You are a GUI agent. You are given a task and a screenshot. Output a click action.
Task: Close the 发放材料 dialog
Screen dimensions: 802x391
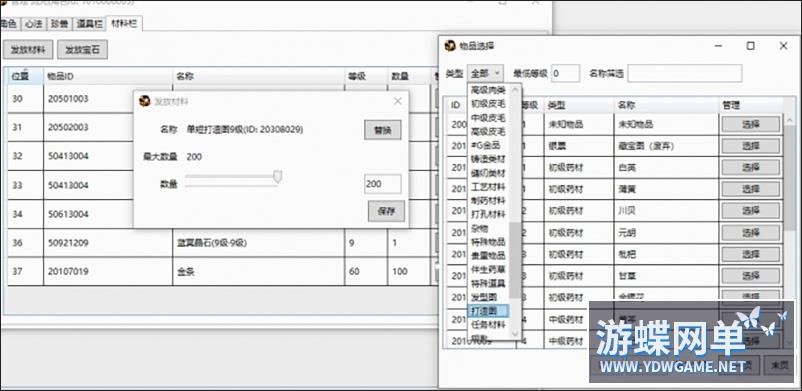tap(397, 101)
